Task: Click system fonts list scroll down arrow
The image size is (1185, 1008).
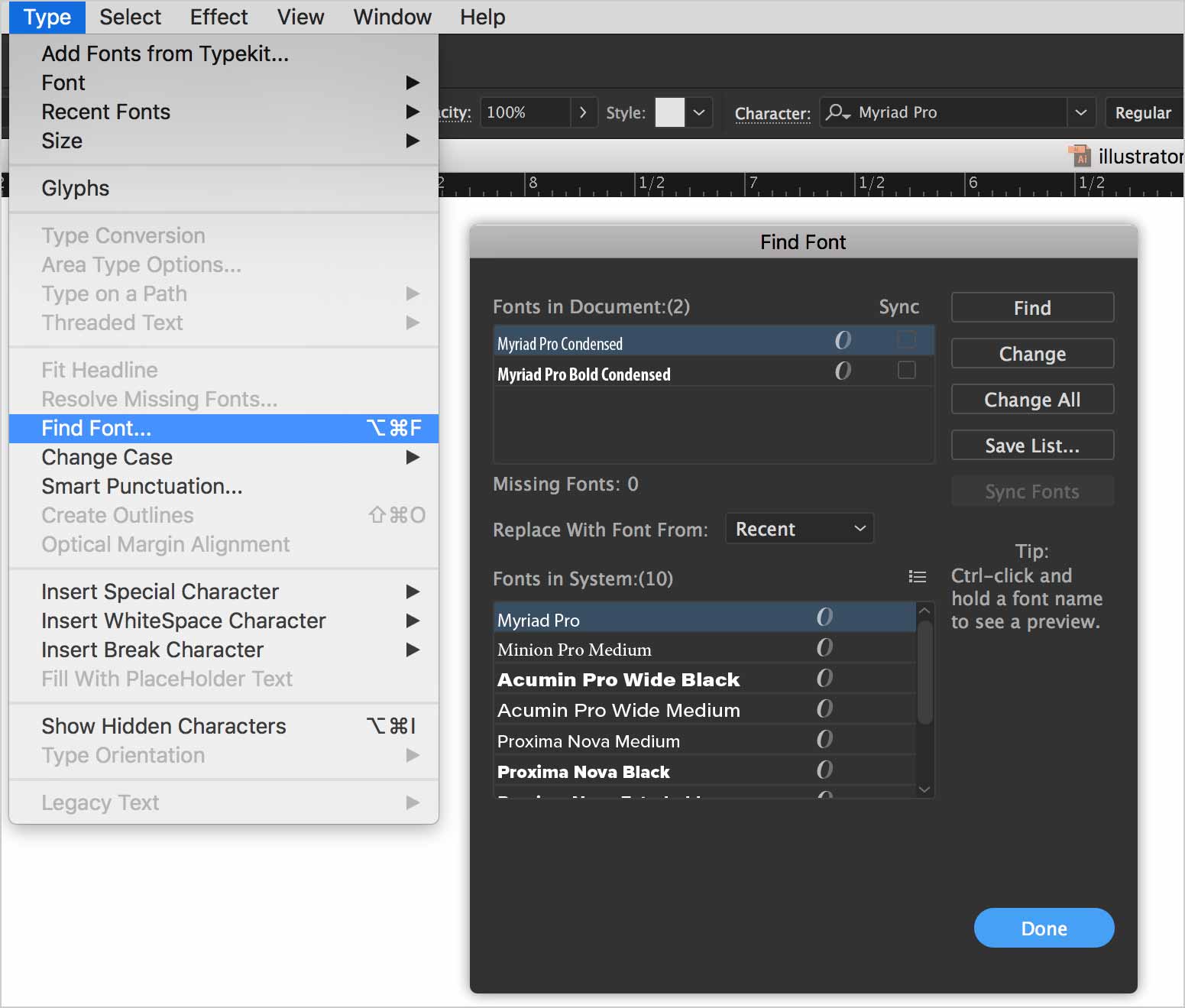Action: pos(924,789)
